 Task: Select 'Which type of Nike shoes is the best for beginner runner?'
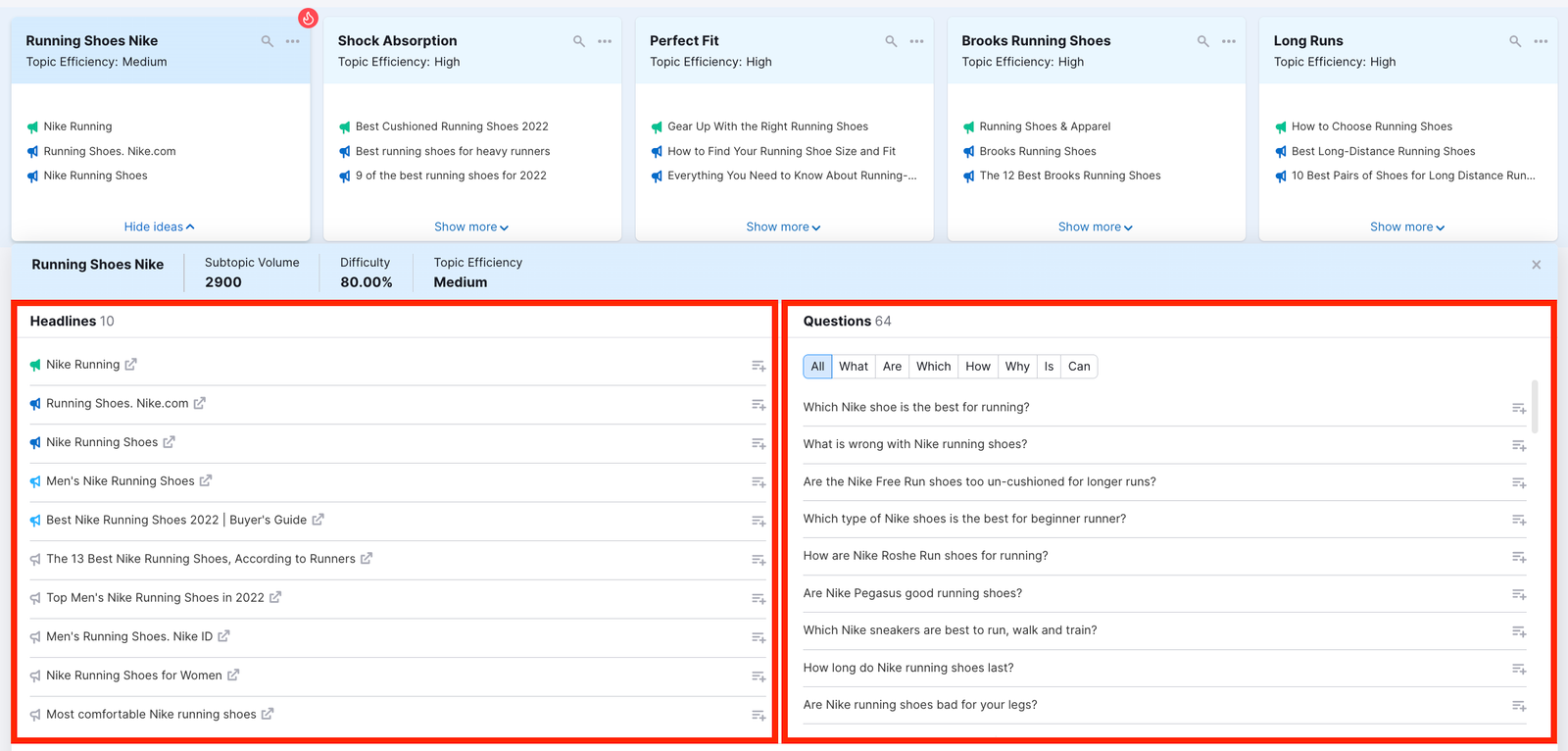(964, 519)
